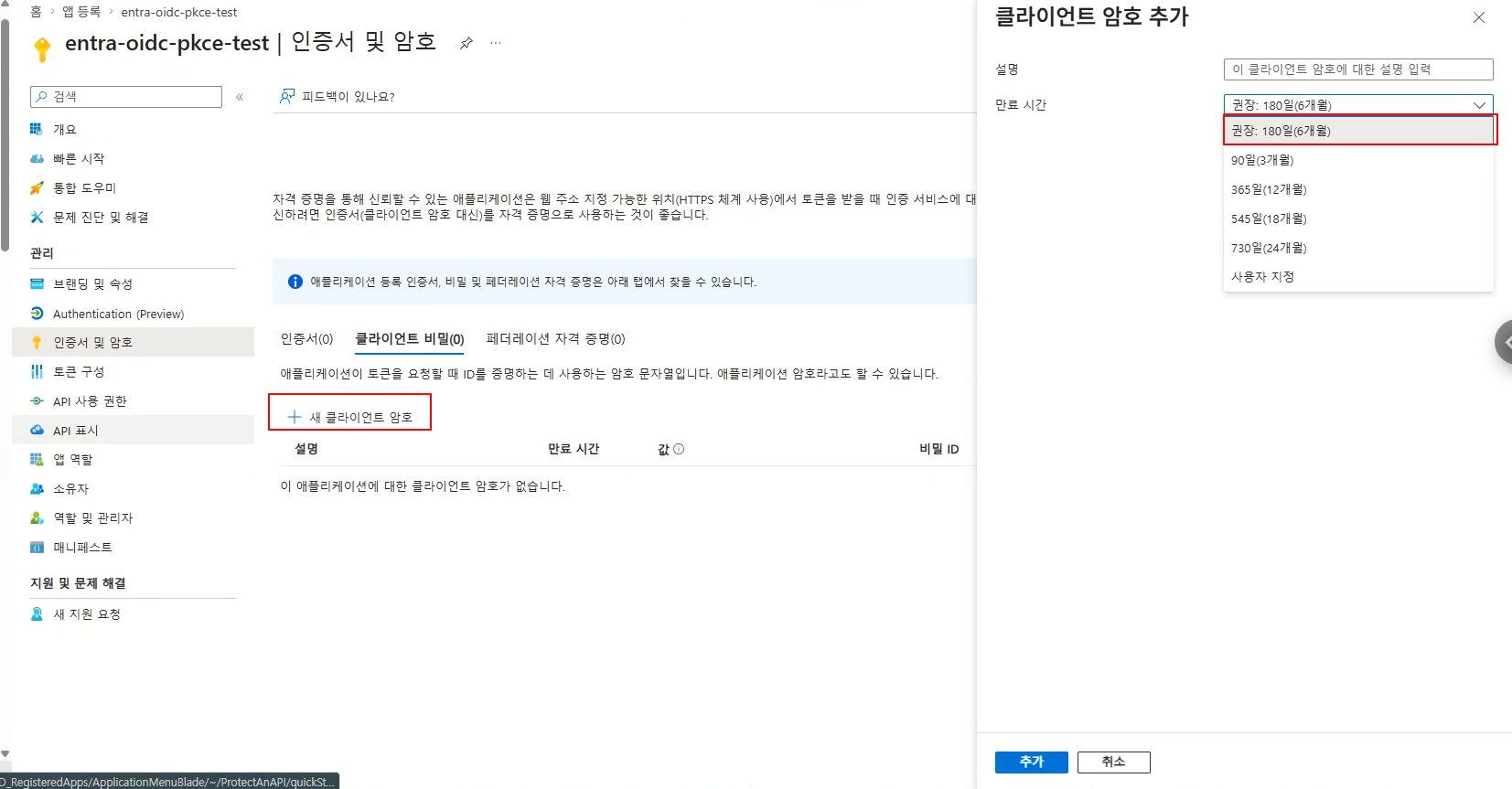The width and height of the screenshot is (1512, 789).
Task: Click the sidebar 검색 search box
Action: 126,97
